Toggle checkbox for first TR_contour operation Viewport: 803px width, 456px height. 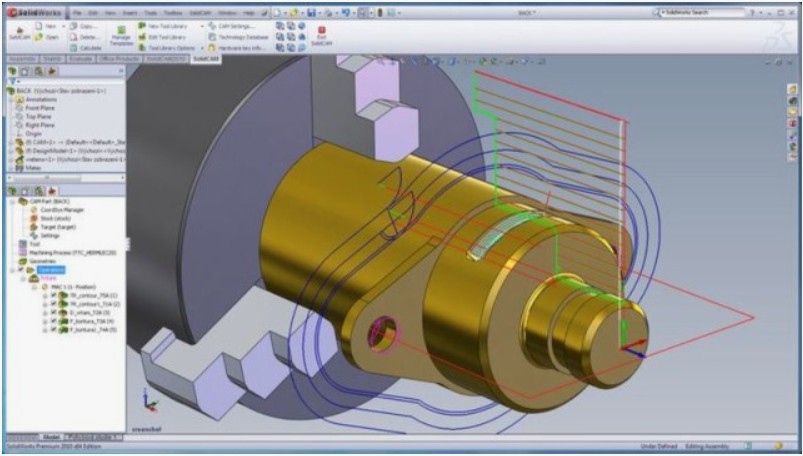pyautogui.click(x=52, y=296)
